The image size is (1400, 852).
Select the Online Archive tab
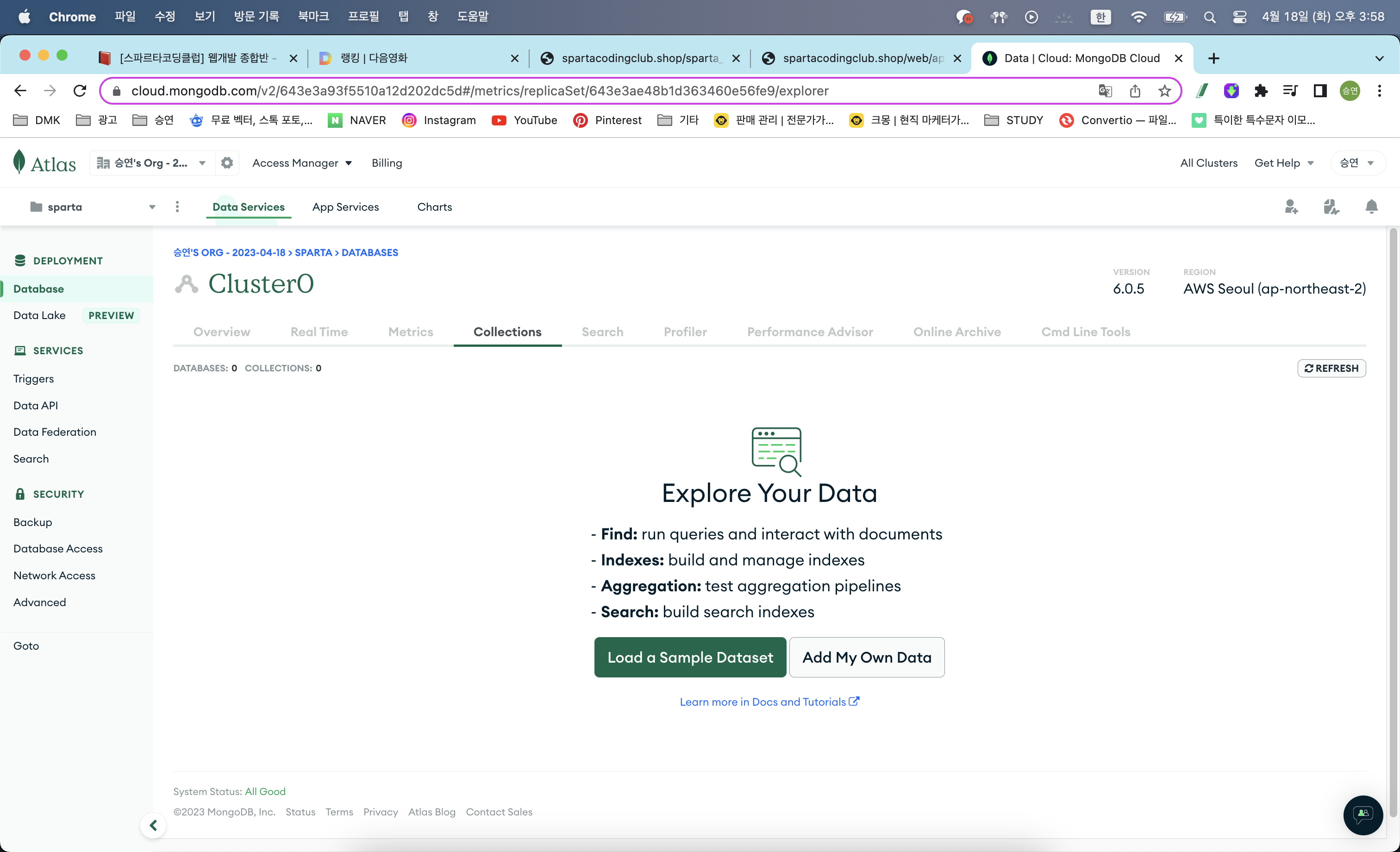pos(957,332)
